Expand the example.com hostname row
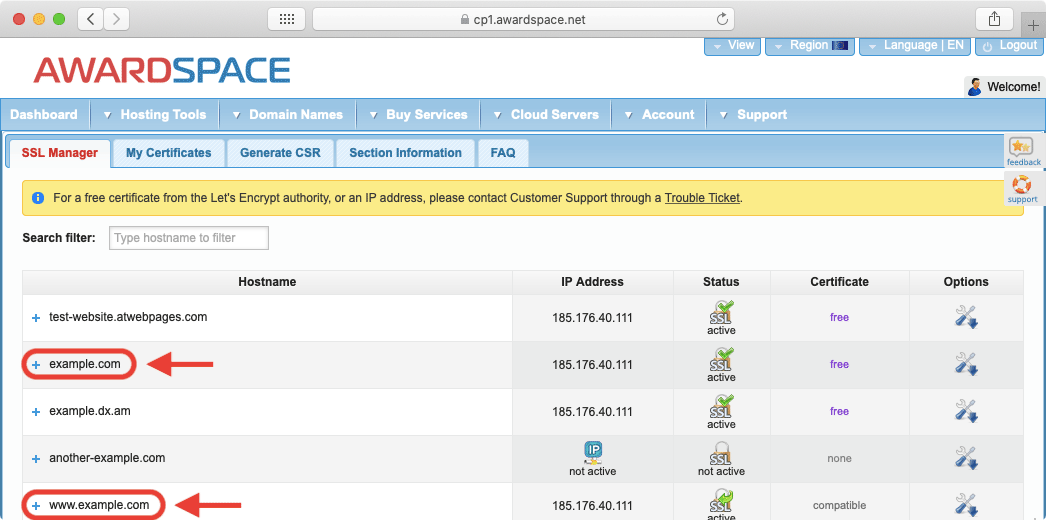 click(x=36, y=365)
